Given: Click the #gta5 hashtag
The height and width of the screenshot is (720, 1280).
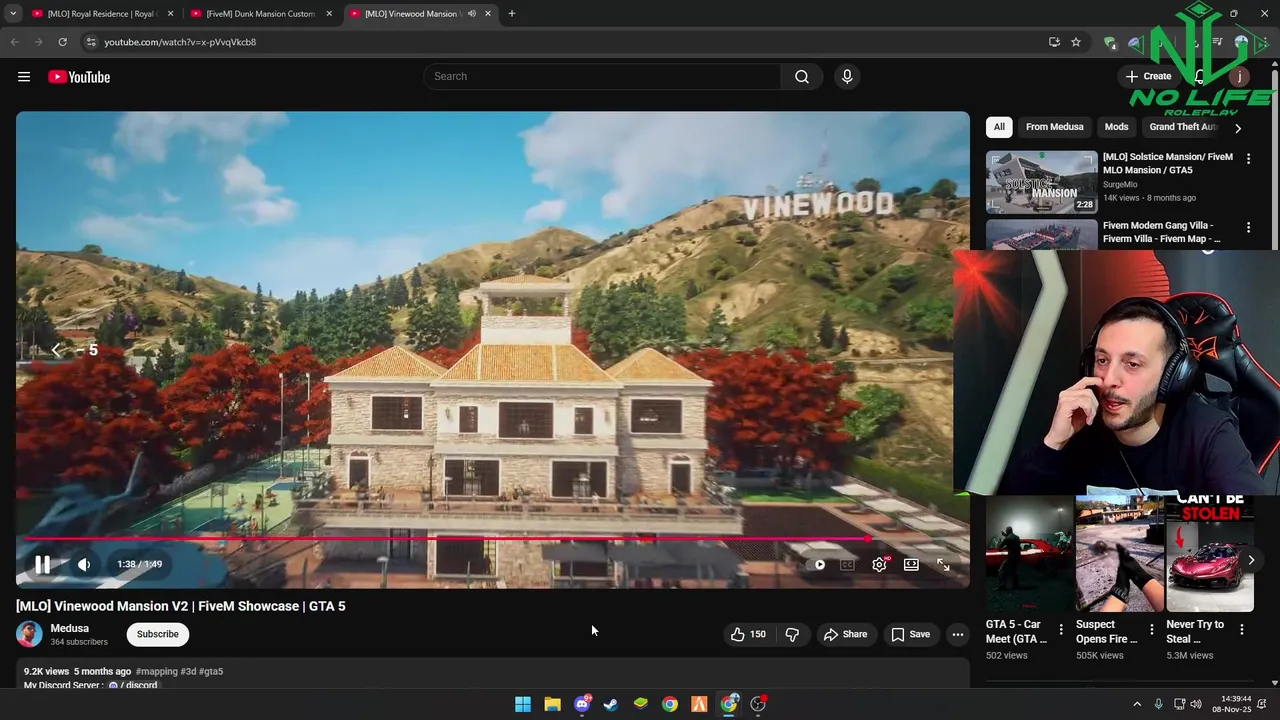Looking at the screenshot, I should 211,671.
